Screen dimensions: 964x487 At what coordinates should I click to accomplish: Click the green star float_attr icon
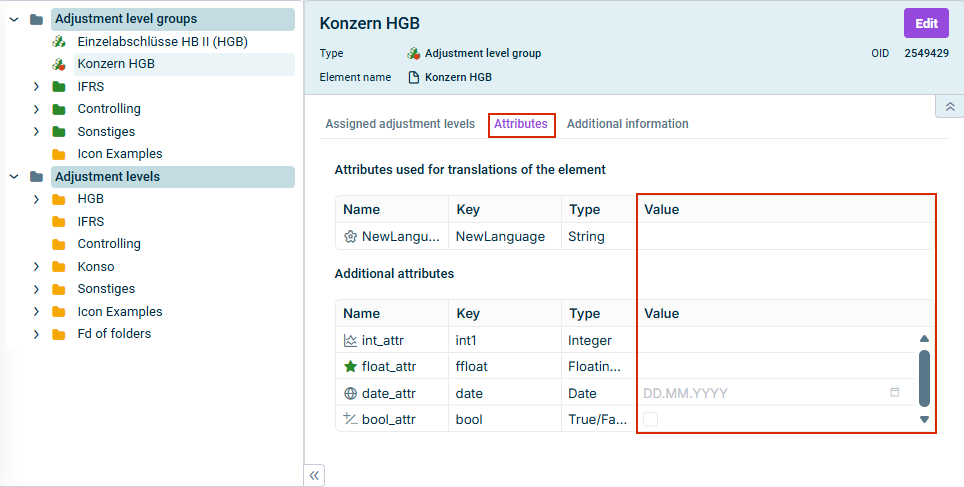[x=350, y=367]
